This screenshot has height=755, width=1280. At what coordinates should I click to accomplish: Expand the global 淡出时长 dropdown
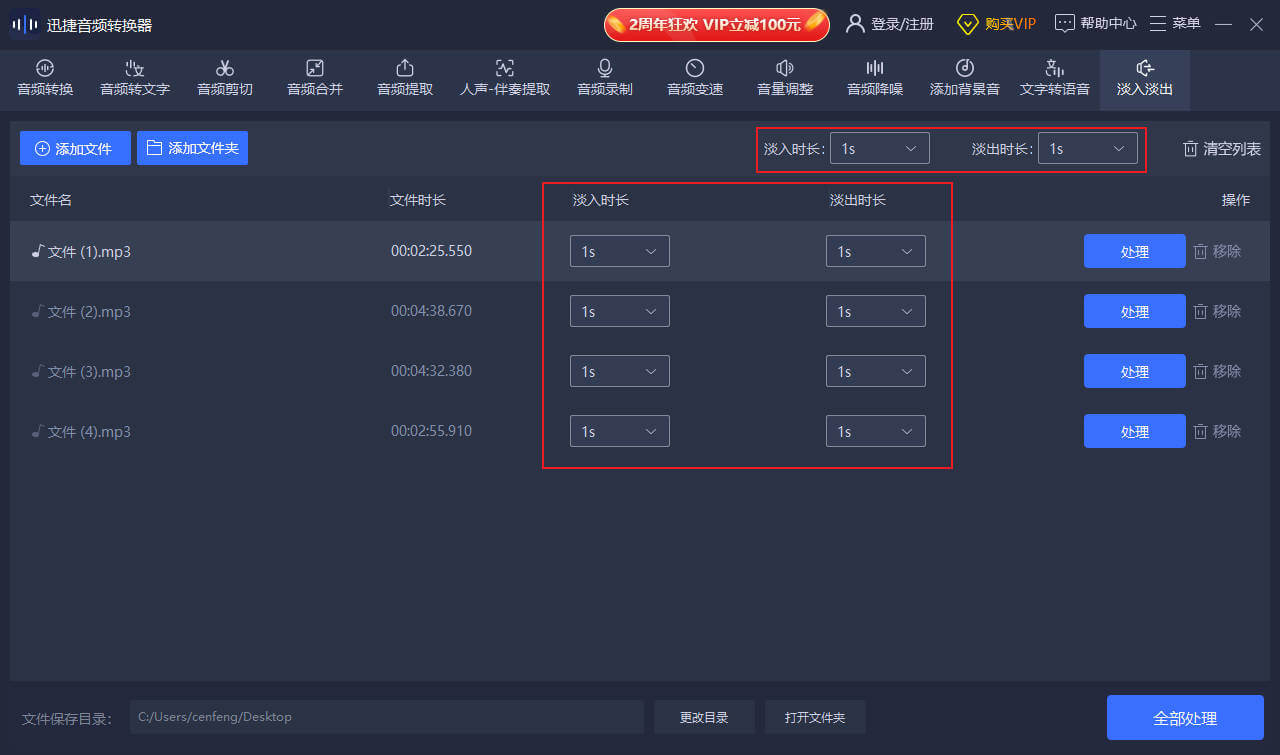click(x=1088, y=148)
